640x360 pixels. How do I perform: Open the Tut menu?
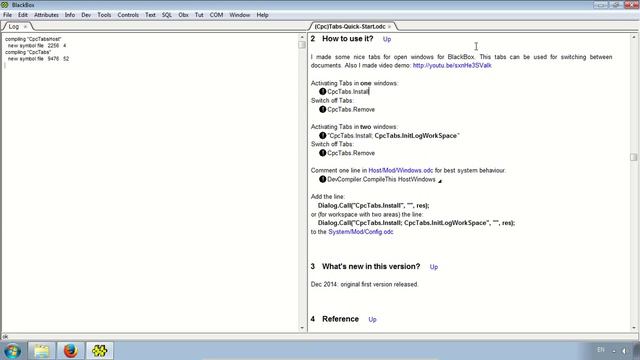199,15
